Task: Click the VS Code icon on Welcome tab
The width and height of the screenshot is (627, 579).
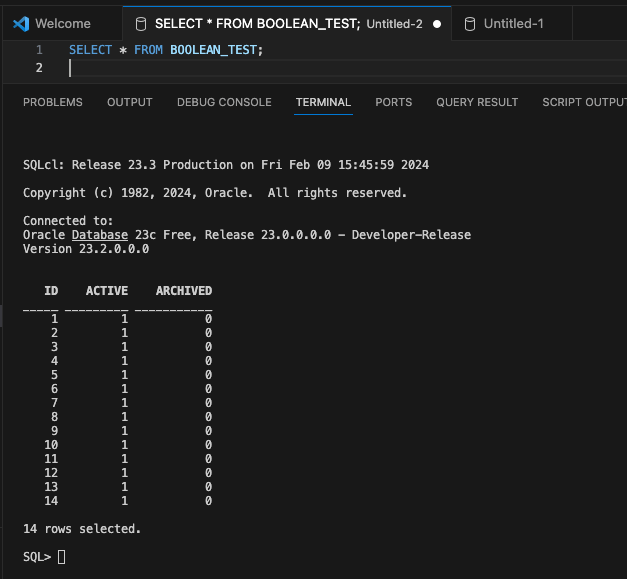Action: point(21,23)
